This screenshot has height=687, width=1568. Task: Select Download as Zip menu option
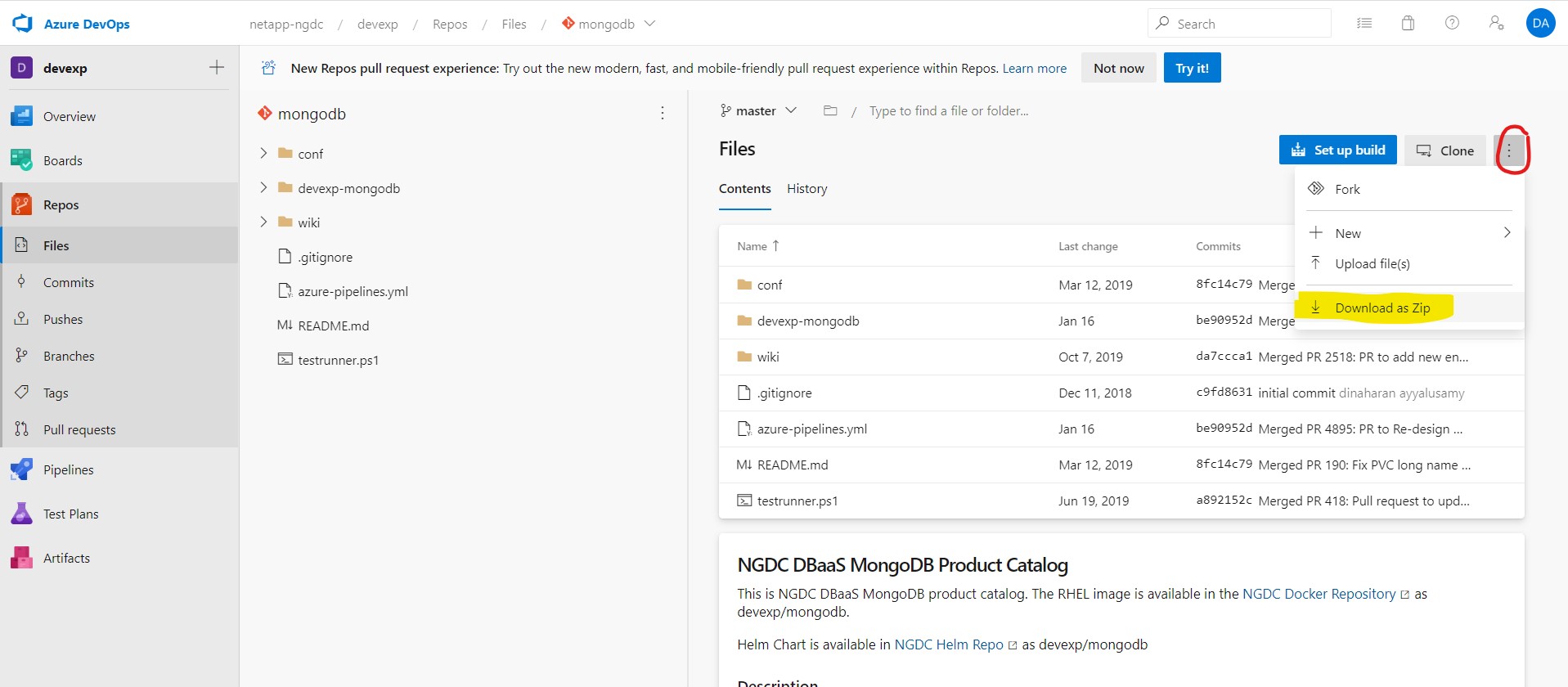point(1382,308)
